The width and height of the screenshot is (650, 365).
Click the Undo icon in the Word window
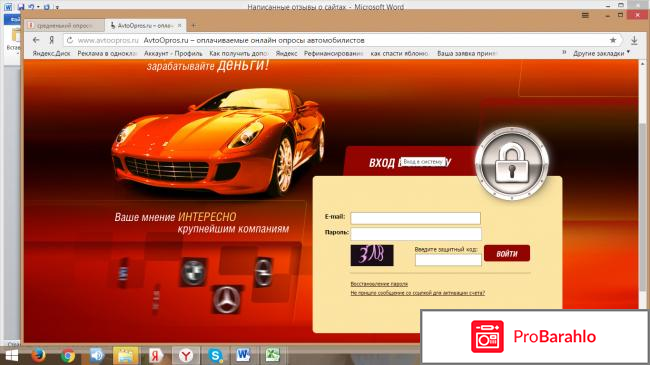(32, 7)
